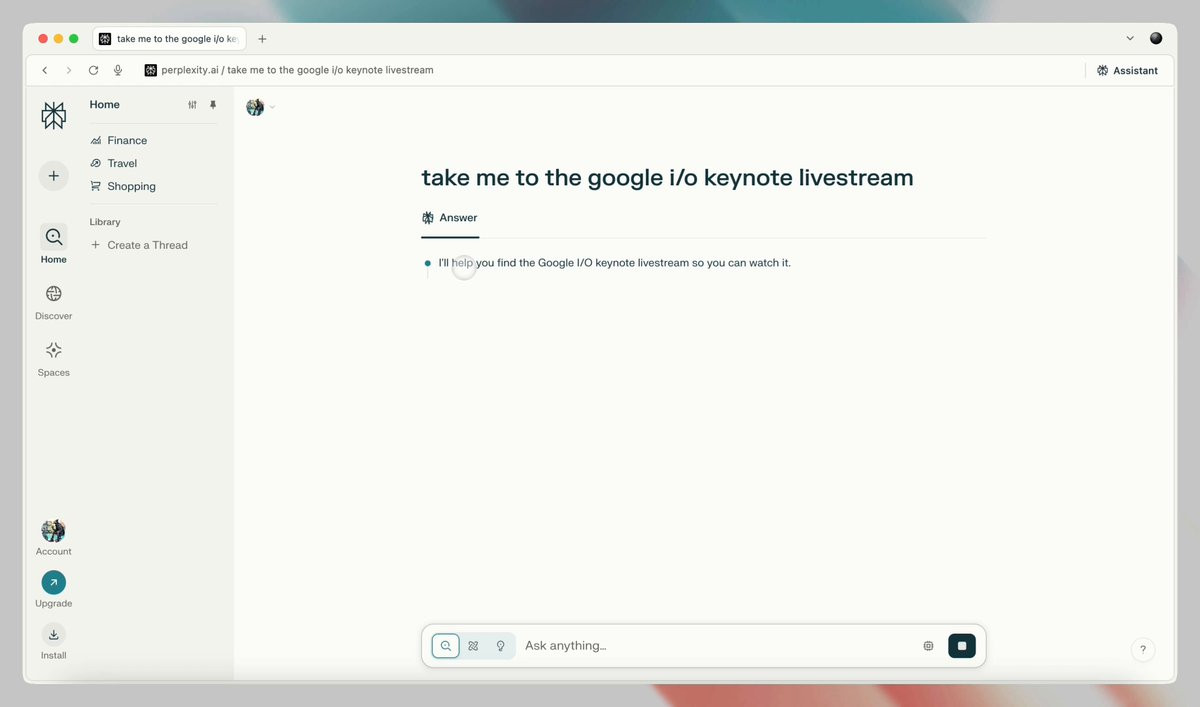Image resolution: width=1200 pixels, height=707 pixels.
Task: Reload the page
Action: point(93,71)
